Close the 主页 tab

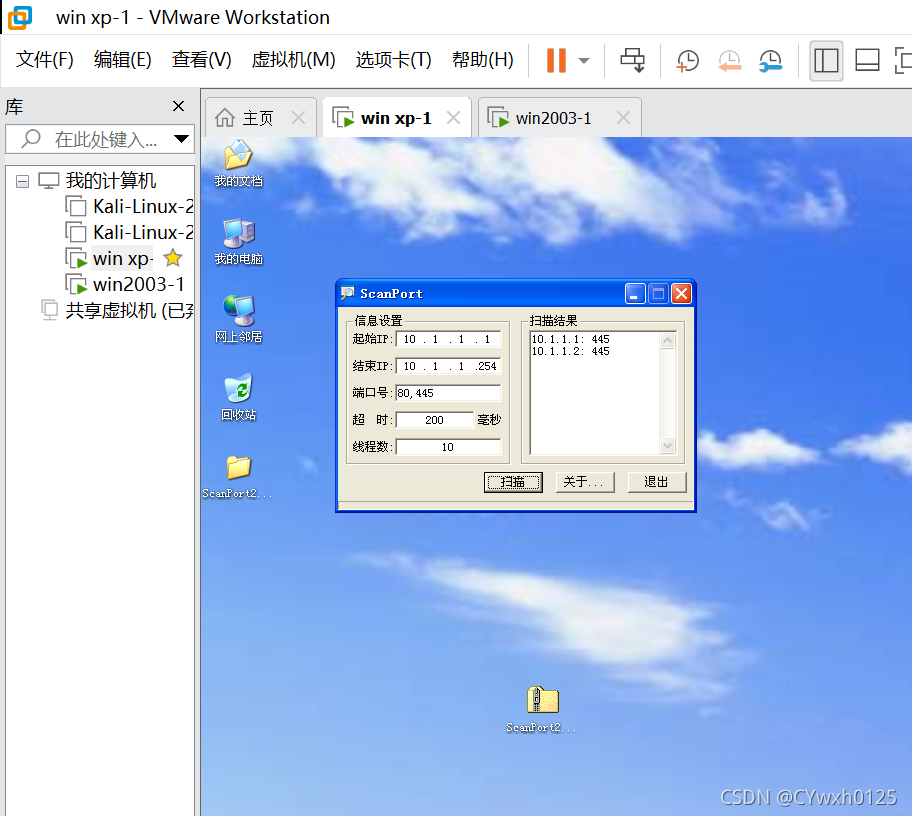298,118
